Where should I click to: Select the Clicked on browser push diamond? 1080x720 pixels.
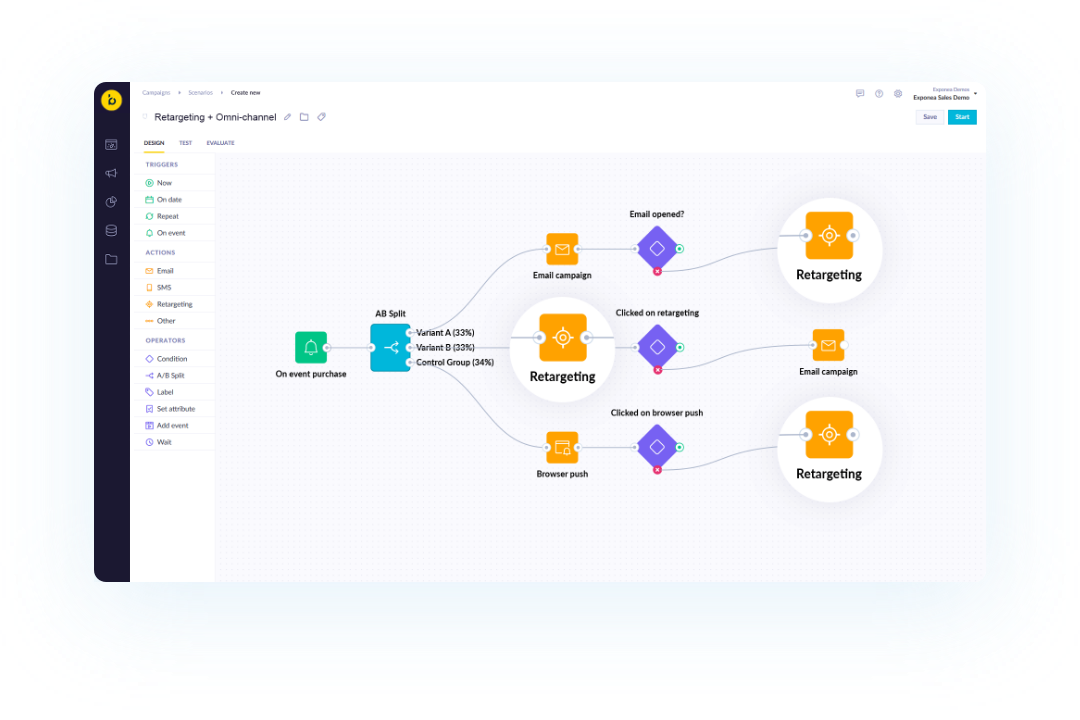point(657,447)
